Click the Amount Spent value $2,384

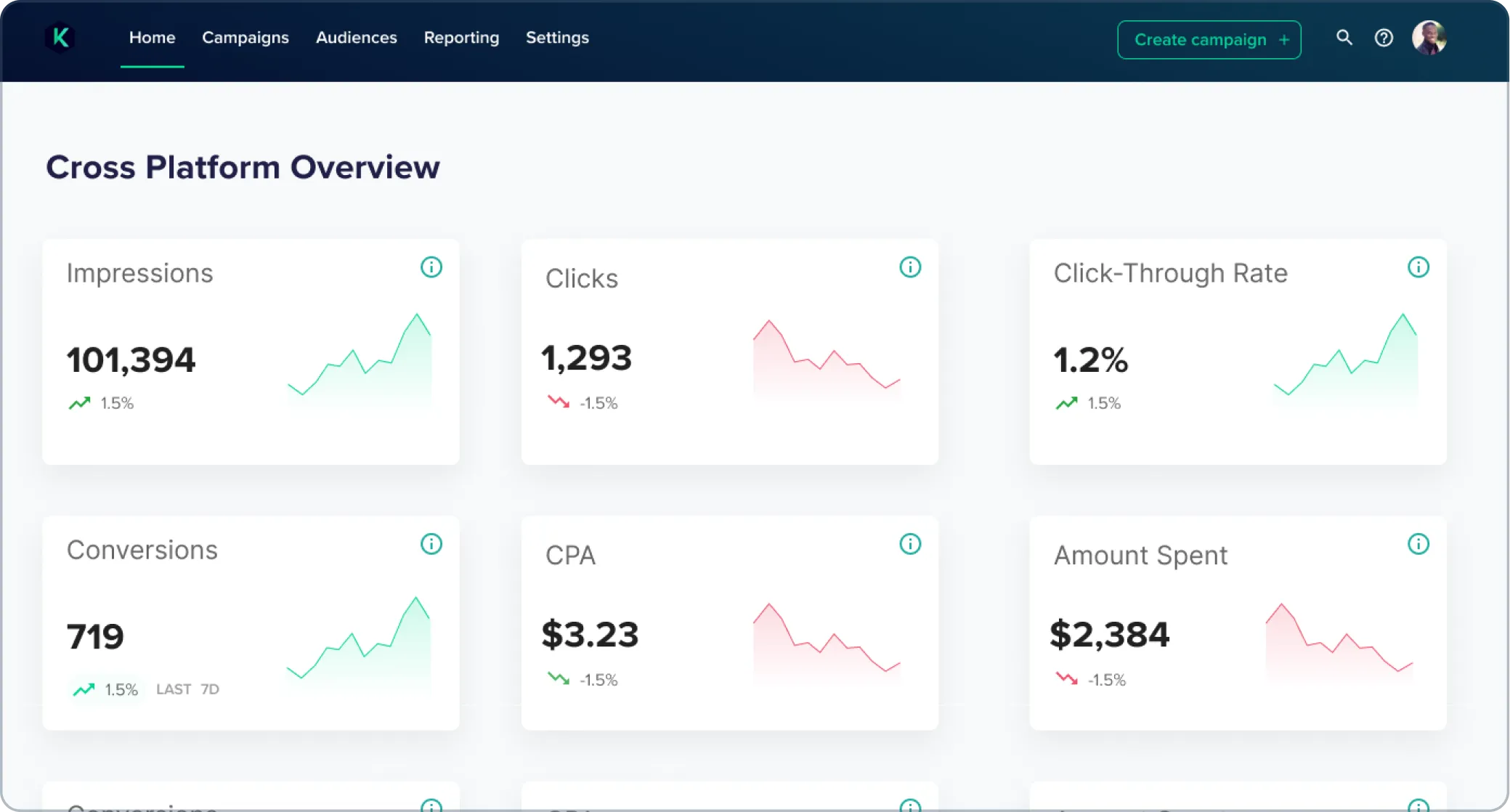pos(1109,635)
